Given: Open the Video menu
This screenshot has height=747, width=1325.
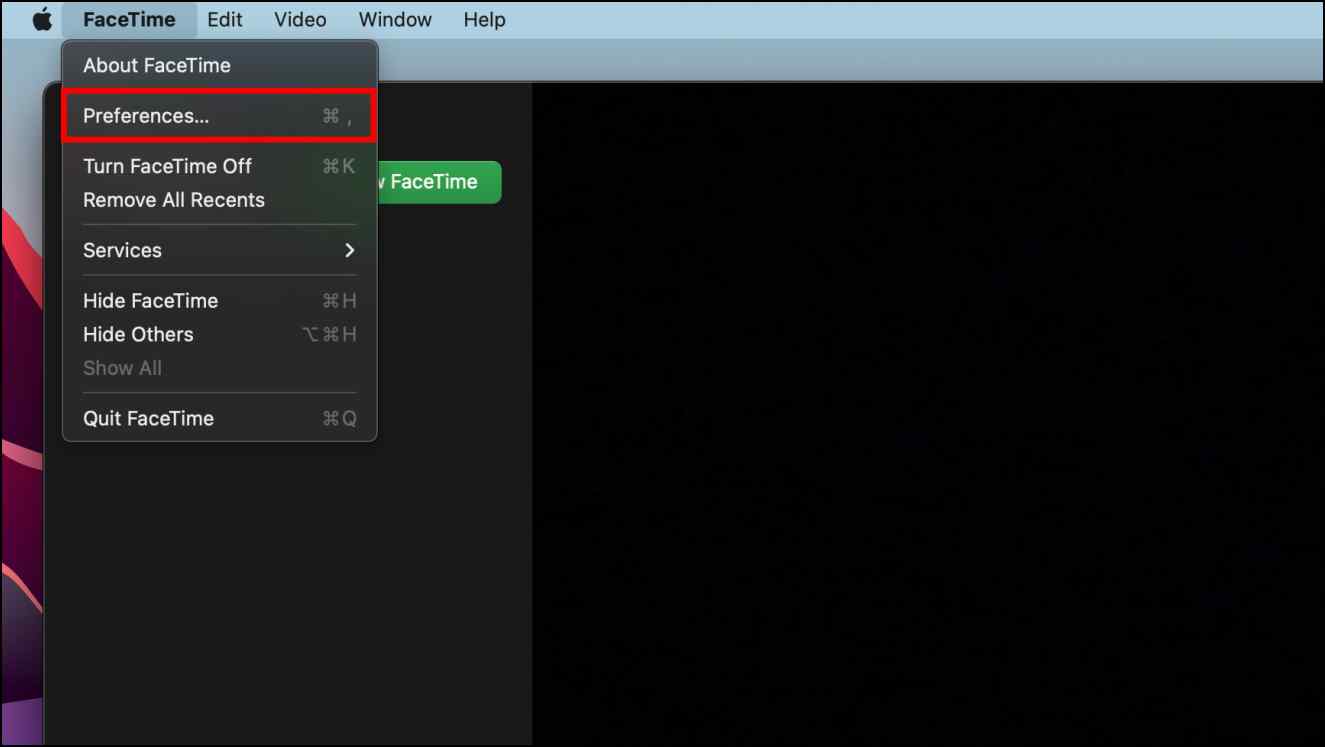Looking at the screenshot, I should click(x=300, y=19).
